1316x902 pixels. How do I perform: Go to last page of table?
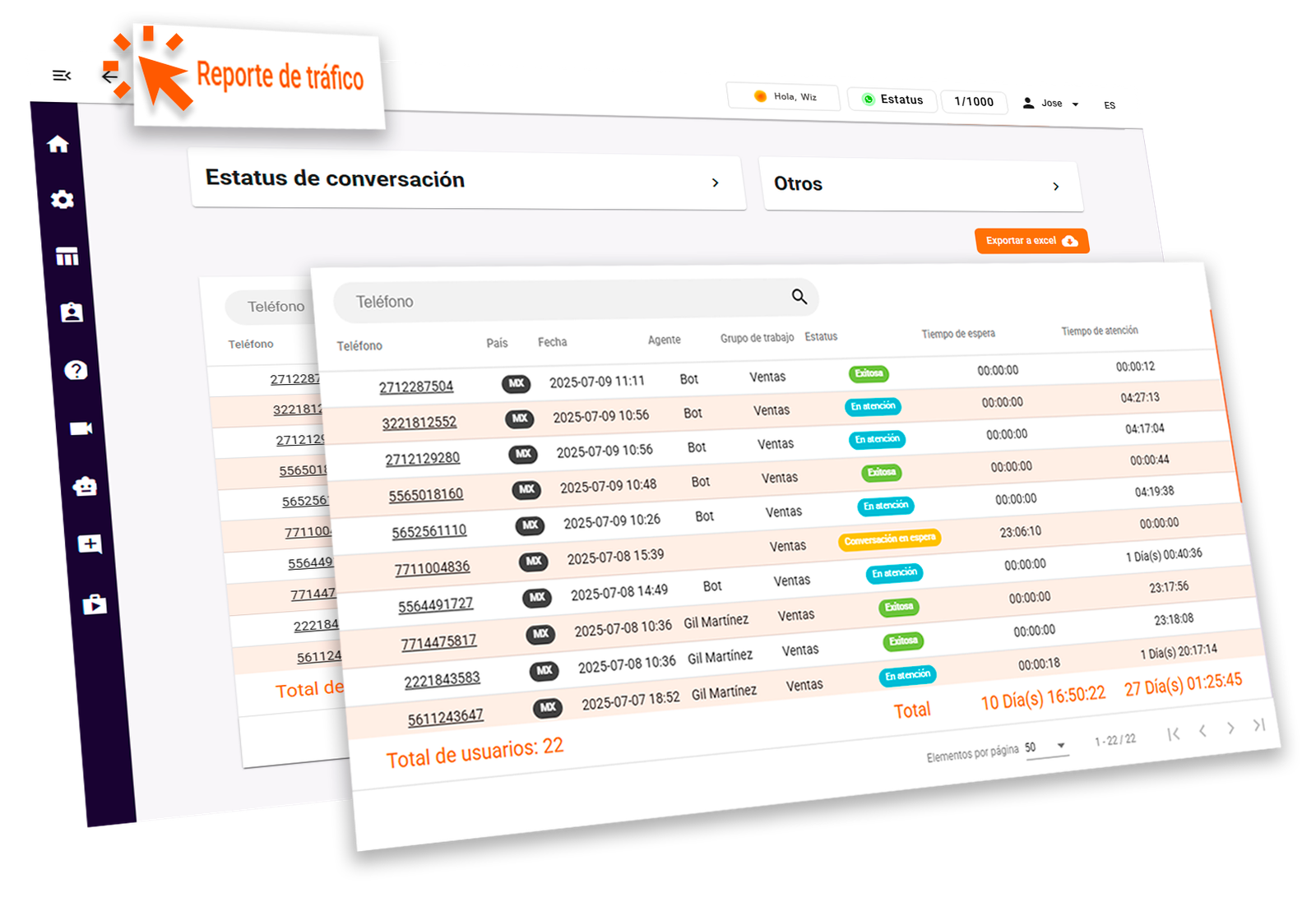point(1259,724)
